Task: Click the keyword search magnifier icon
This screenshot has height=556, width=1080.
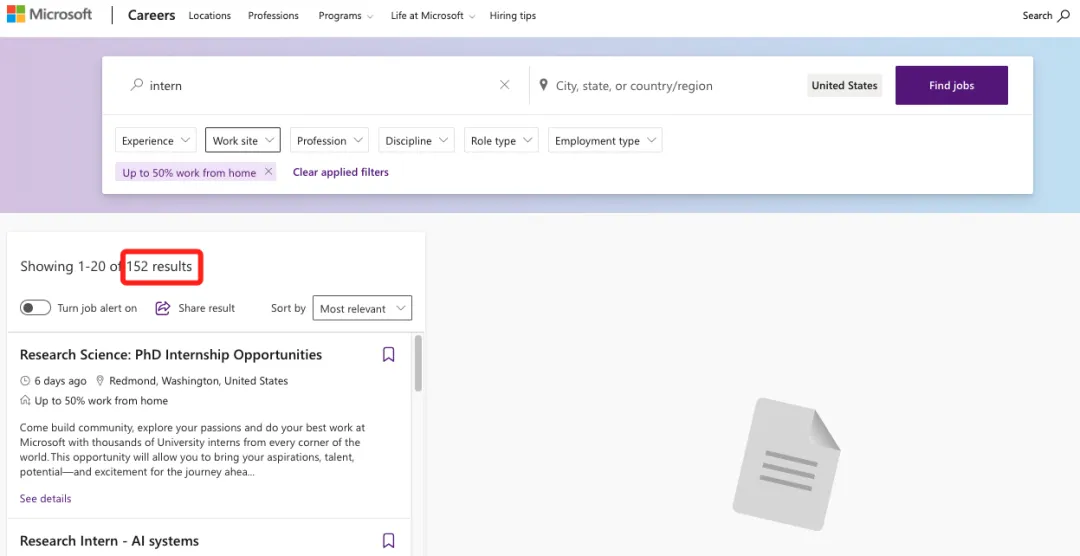Action: [x=137, y=85]
